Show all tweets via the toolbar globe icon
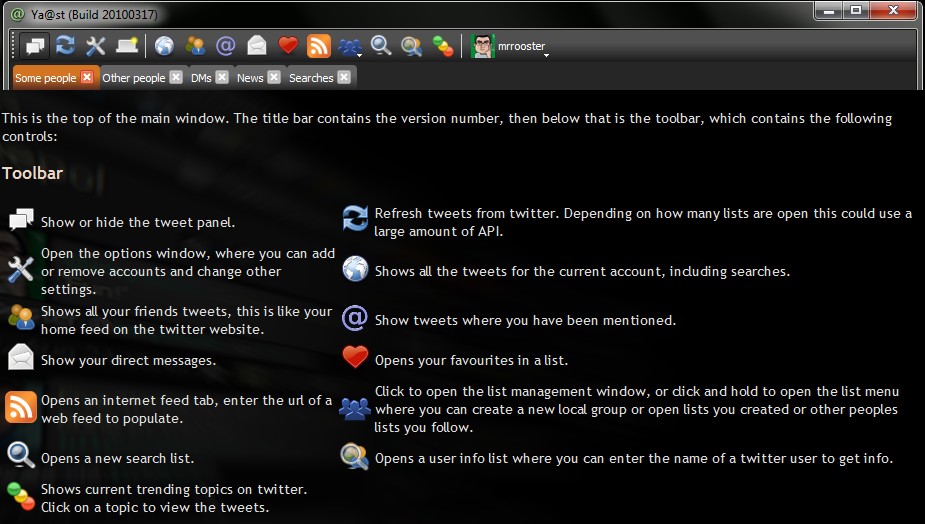This screenshot has height=524, width=925. click(165, 45)
